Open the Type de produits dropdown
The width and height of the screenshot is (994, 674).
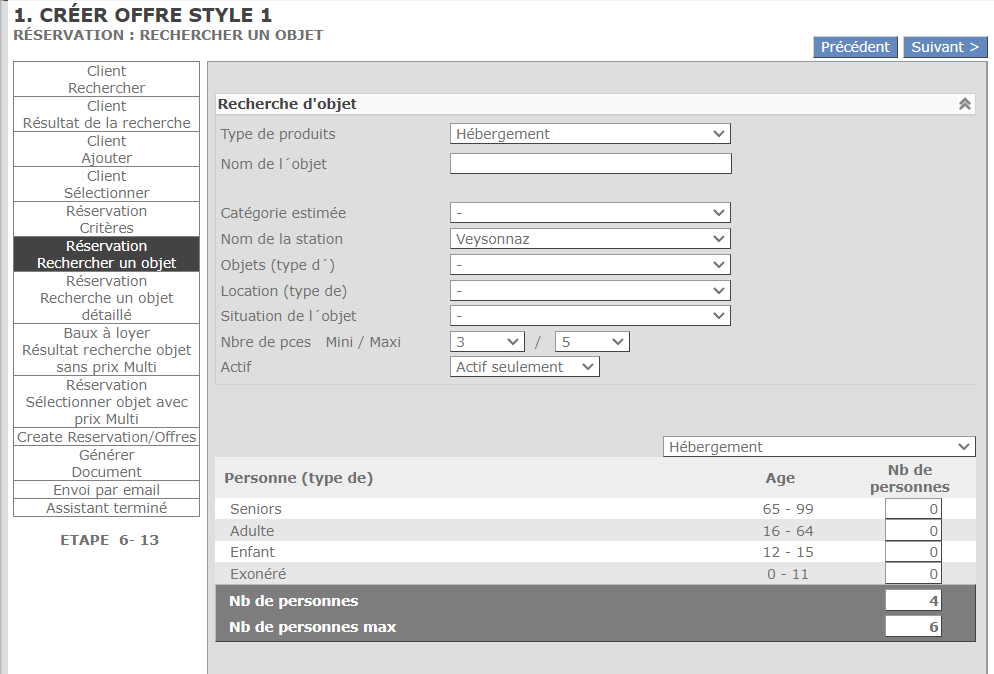tap(590, 134)
